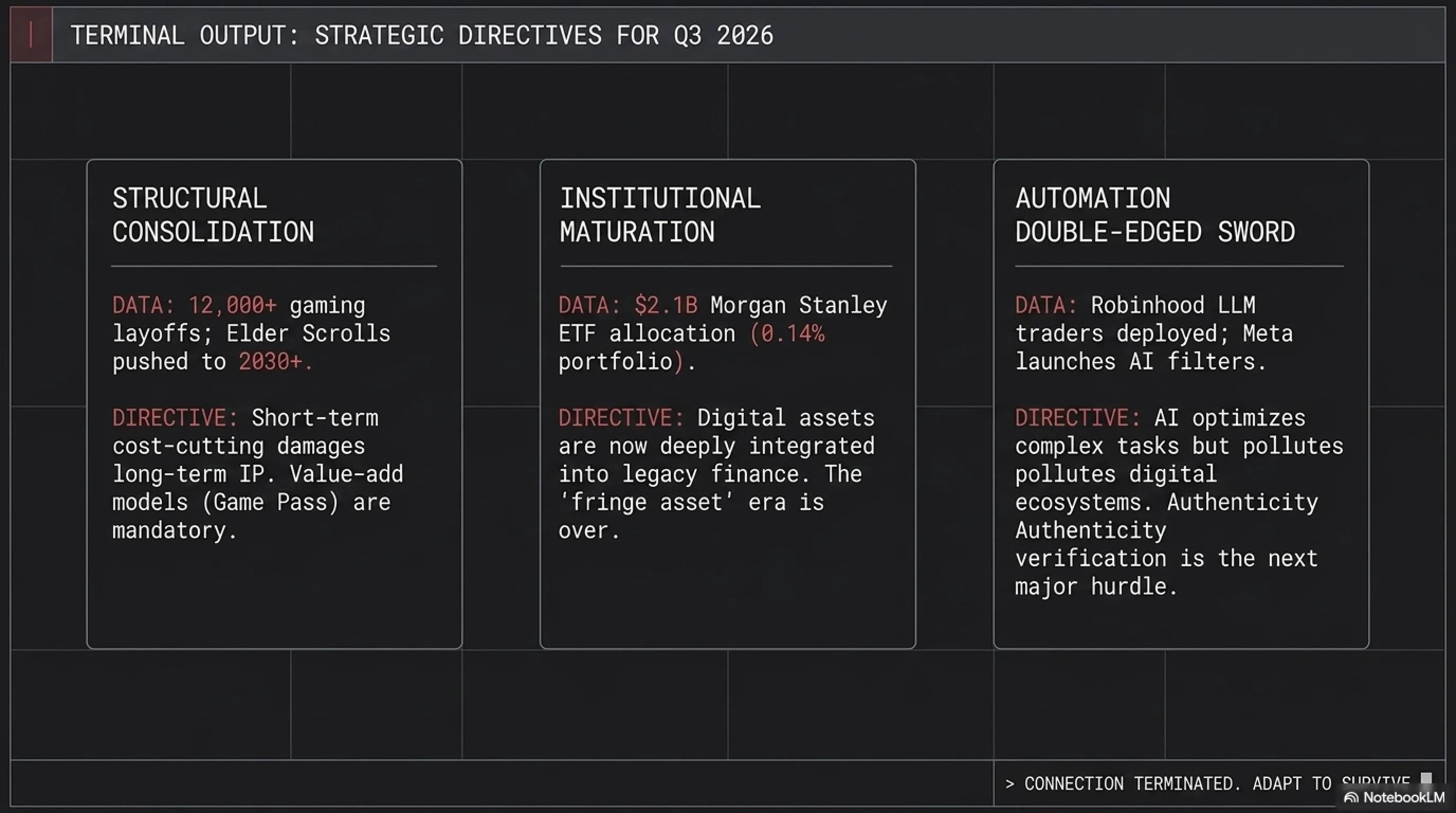1456x813 pixels.
Task: Click the red "(0.14%" percentage
Action: coord(787,333)
